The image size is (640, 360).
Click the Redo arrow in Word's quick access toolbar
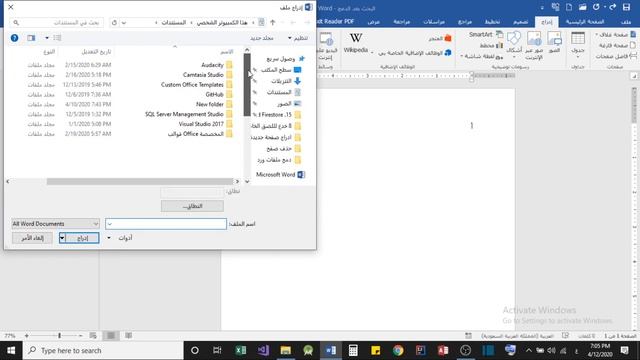click(x=612, y=7)
